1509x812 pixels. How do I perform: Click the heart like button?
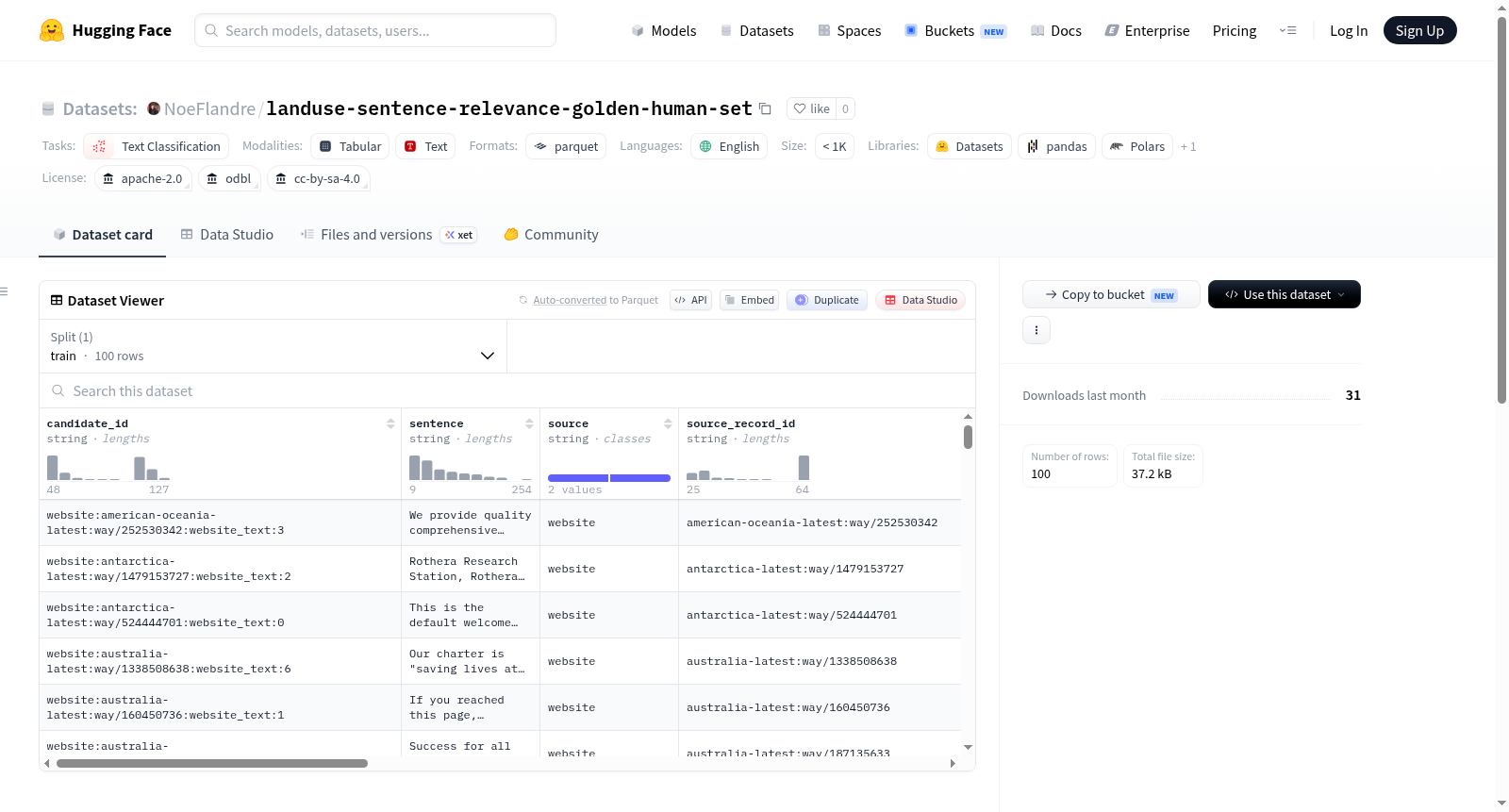pyautogui.click(x=811, y=109)
